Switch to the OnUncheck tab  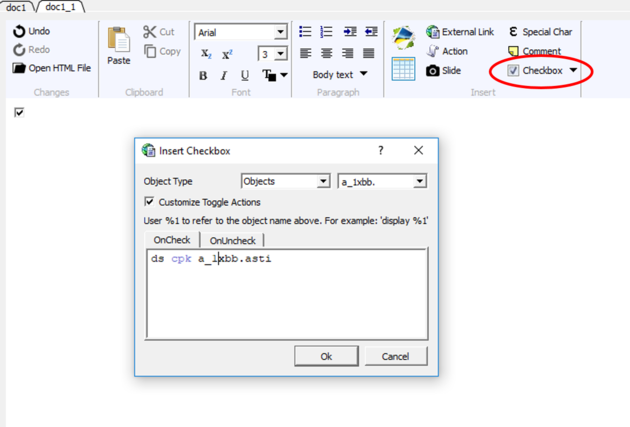click(x=232, y=240)
